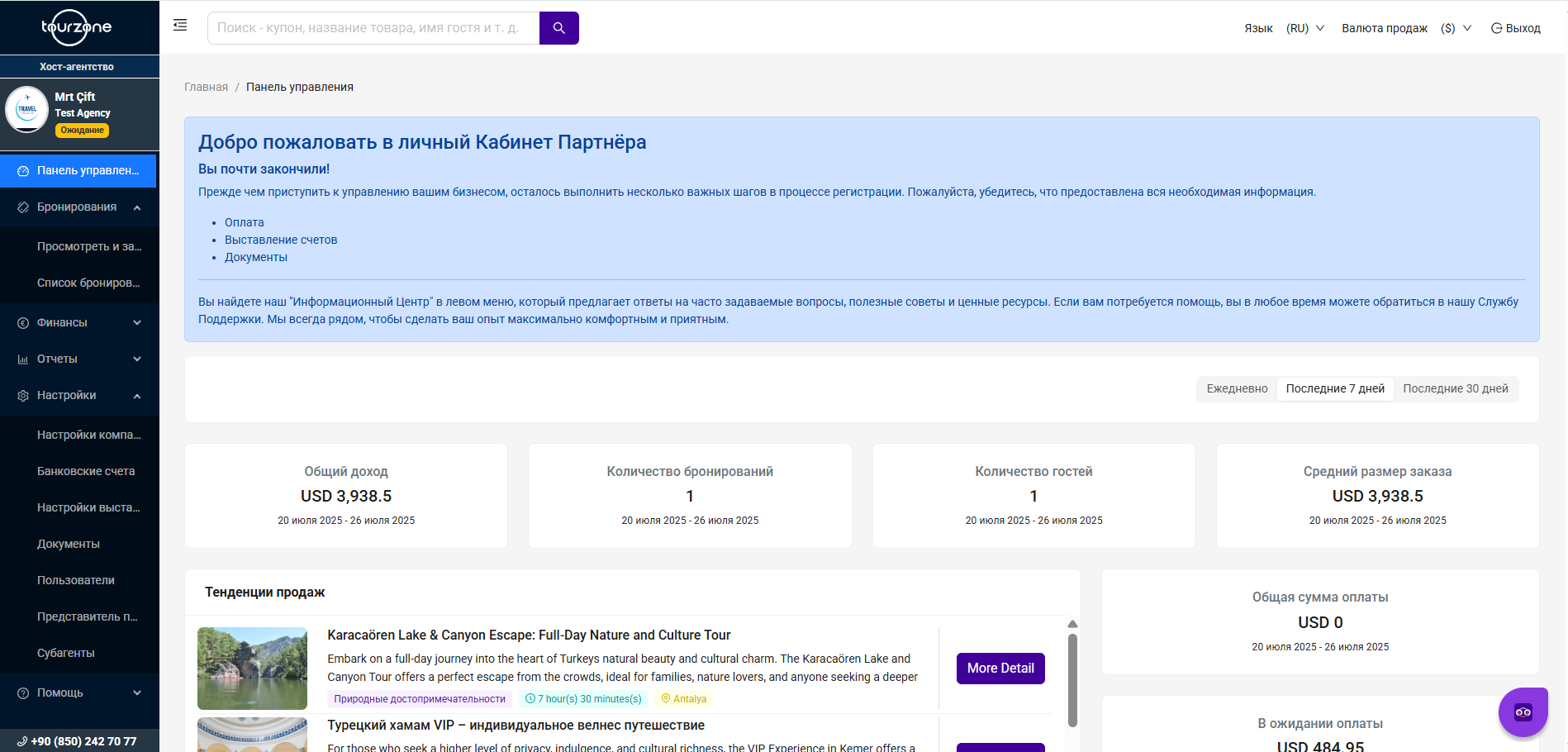
Task: Click the scroll-up arrow of sales trends list
Action: tap(1072, 624)
